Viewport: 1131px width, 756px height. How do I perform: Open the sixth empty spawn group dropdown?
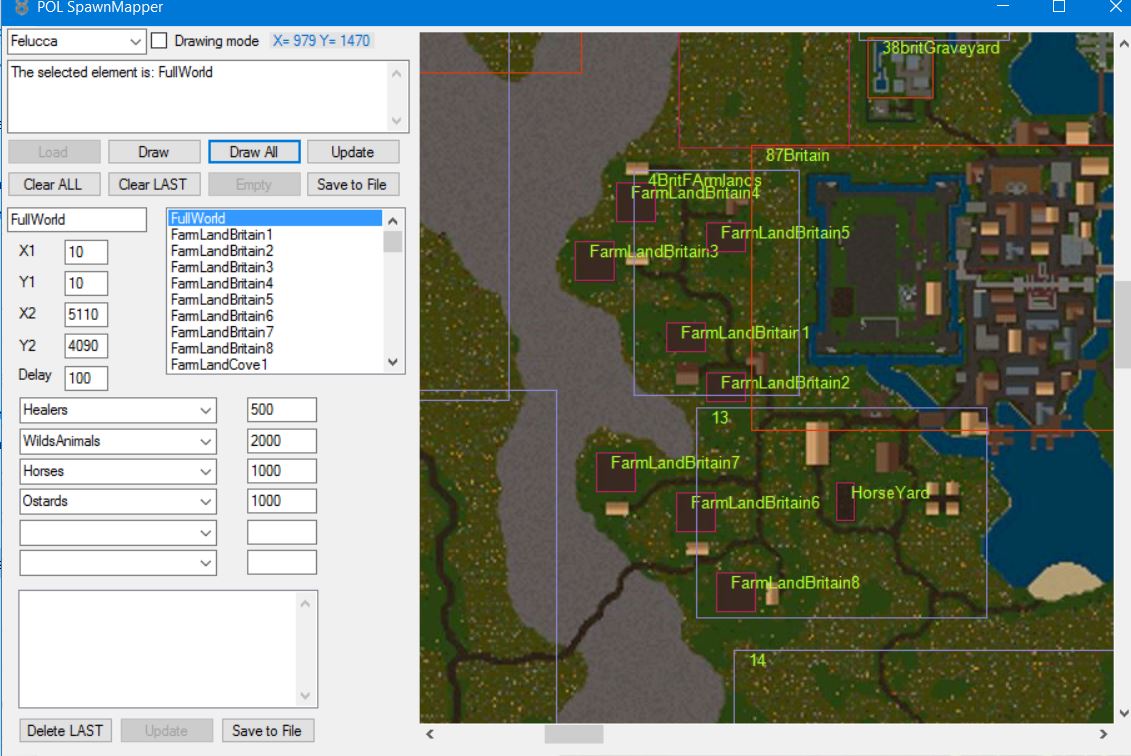pyautogui.click(x=118, y=563)
